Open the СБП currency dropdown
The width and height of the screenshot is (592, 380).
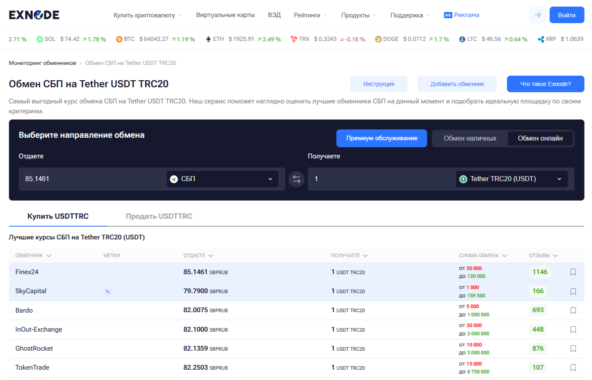222,179
